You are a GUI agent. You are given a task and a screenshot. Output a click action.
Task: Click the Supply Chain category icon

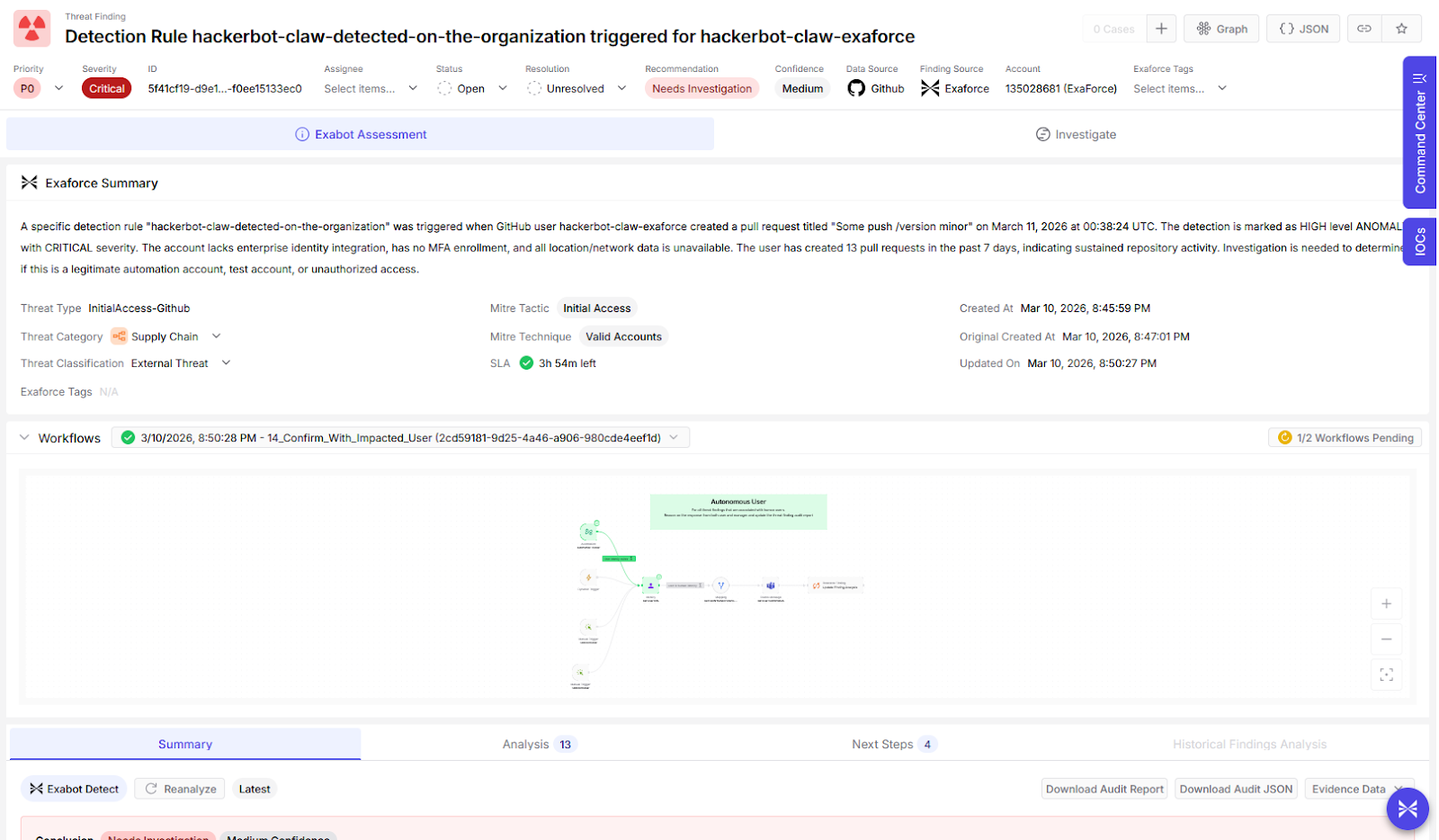coord(119,336)
